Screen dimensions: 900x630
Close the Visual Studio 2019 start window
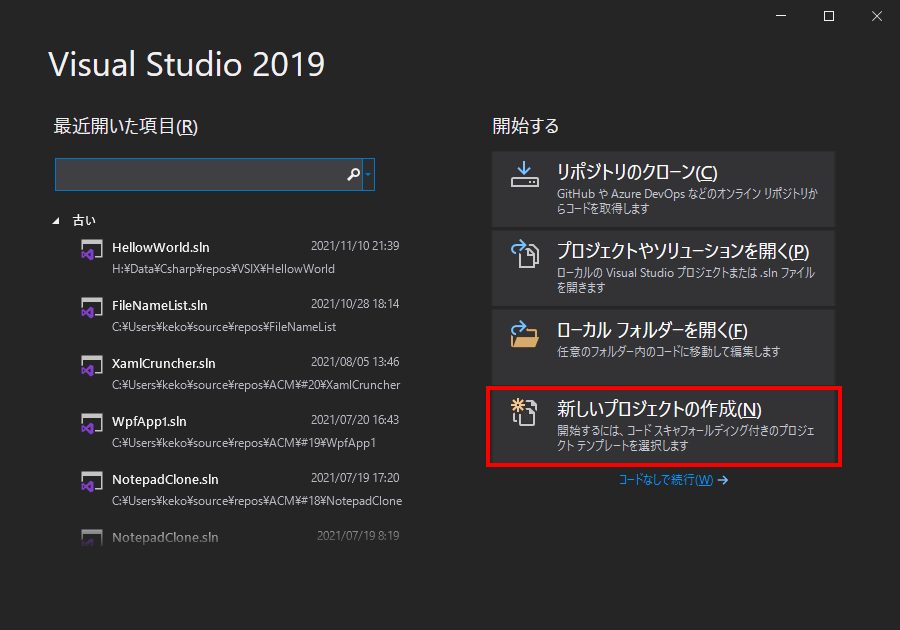point(876,16)
